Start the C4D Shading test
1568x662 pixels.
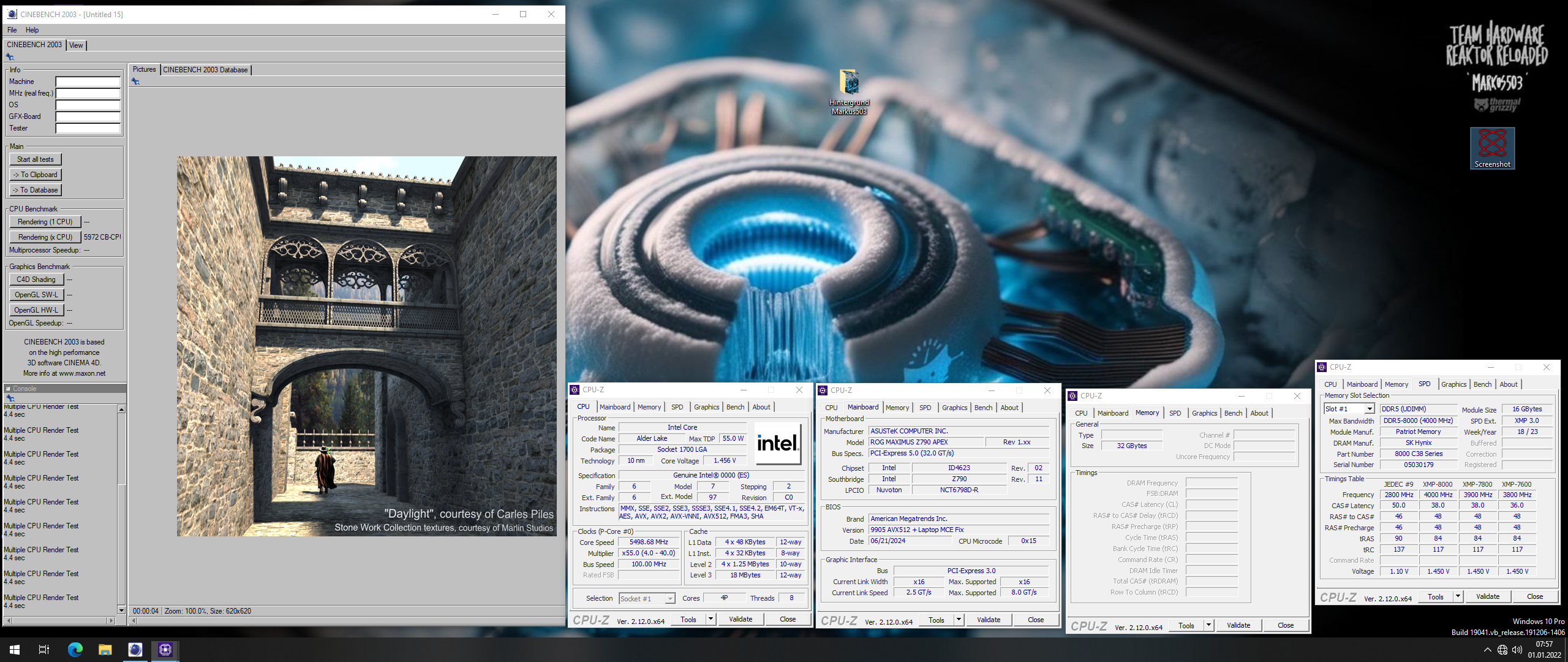[x=36, y=280]
